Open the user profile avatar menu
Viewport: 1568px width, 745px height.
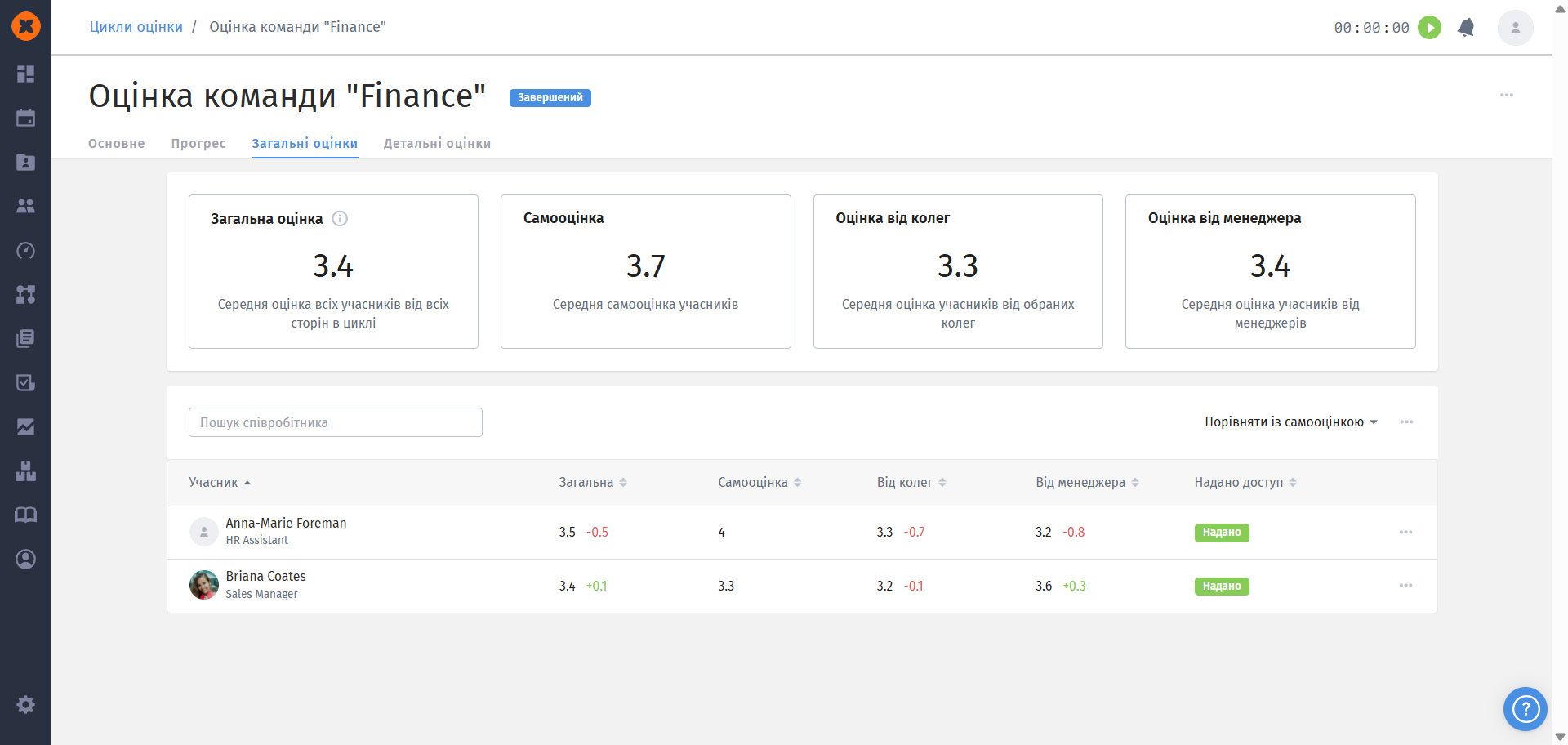[x=1515, y=28]
